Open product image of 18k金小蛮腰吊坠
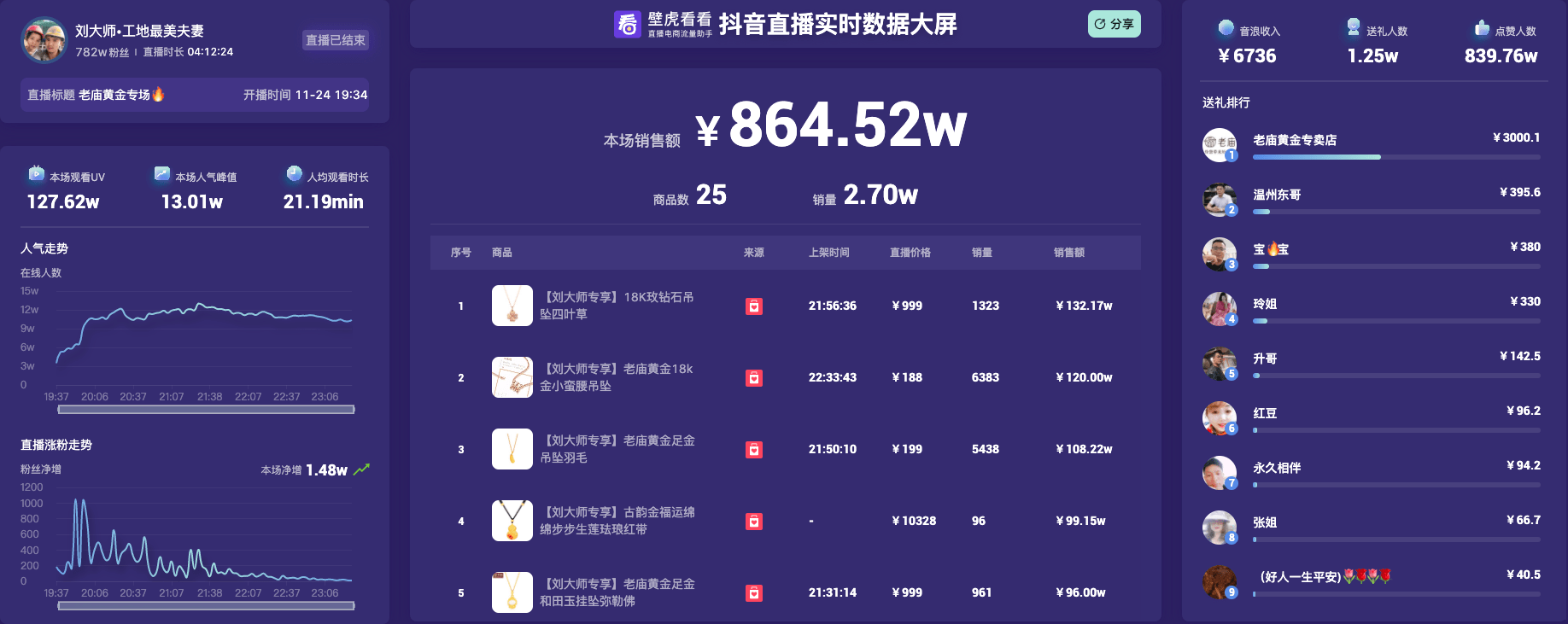 pos(512,377)
